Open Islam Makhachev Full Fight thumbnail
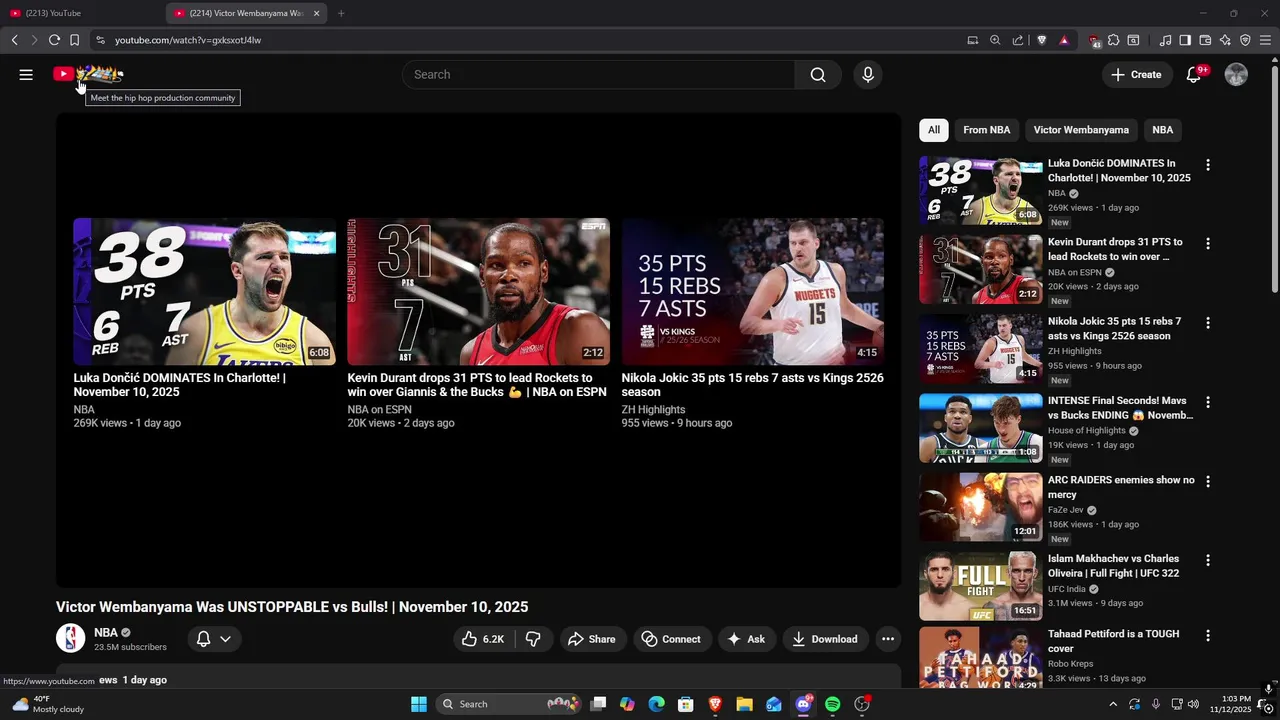This screenshot has width=1280, height=720. [x=980, y=586]
